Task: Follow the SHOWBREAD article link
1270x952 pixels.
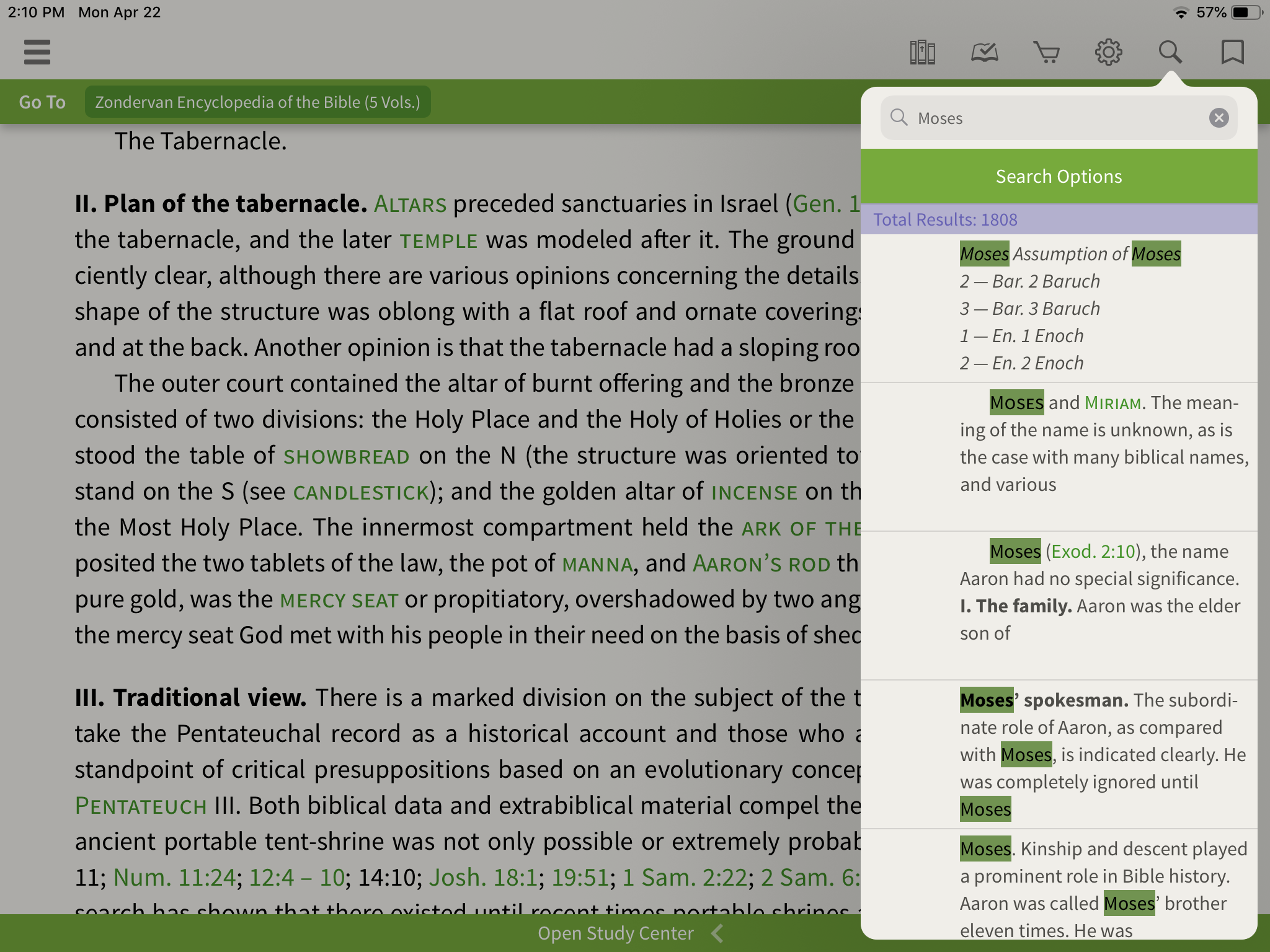Action: point(346,457)
